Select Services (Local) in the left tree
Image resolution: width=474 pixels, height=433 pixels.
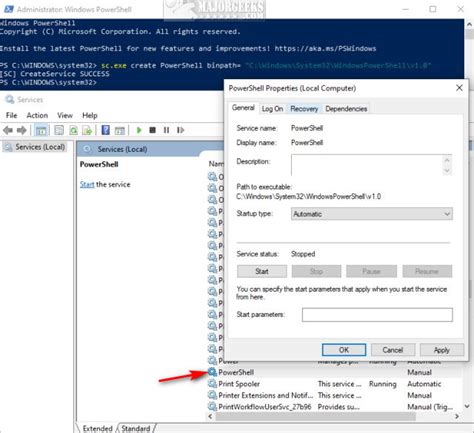point(35,147)
